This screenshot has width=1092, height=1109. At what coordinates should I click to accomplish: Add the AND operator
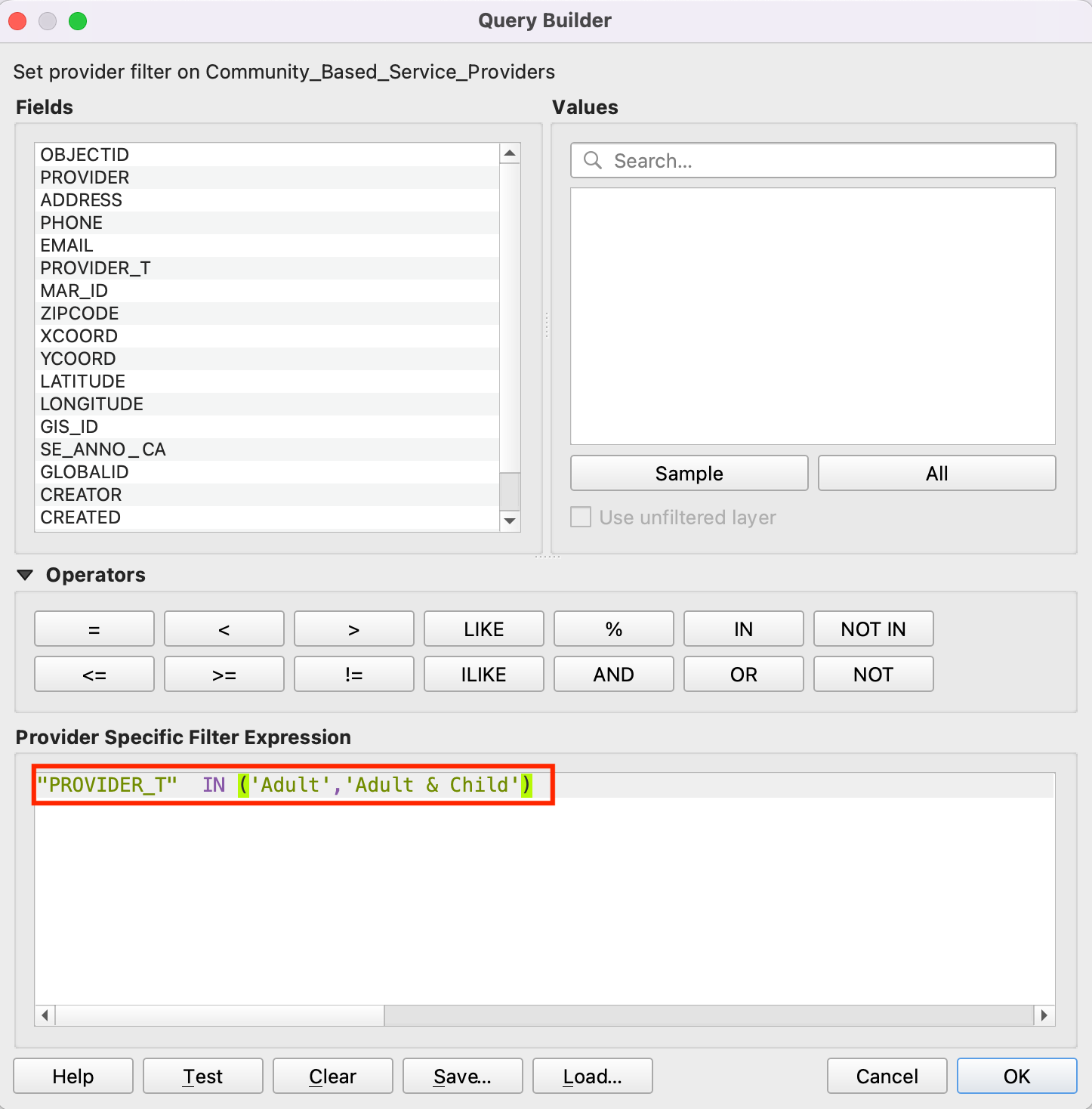[x=613, y=675]
